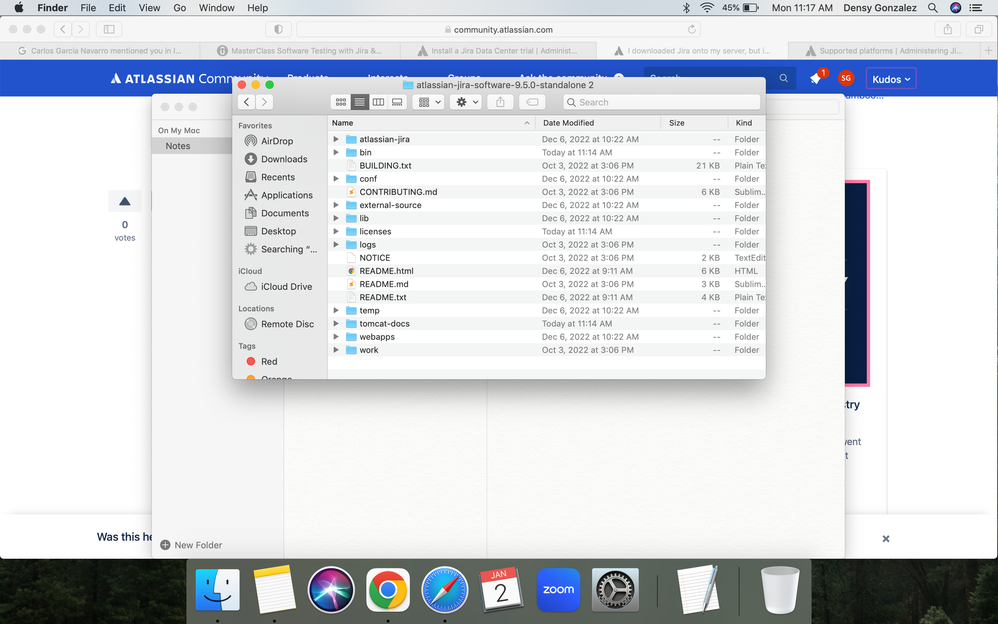Viewport: 998px width, 624px height.
Task: Open Google Chrome from the Dock
Action: click(388, 590)
